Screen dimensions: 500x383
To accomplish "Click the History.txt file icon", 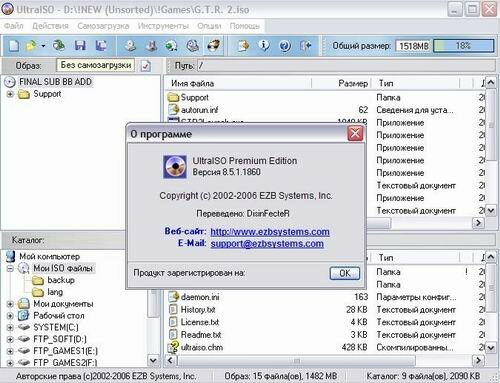I will point(173,310).
